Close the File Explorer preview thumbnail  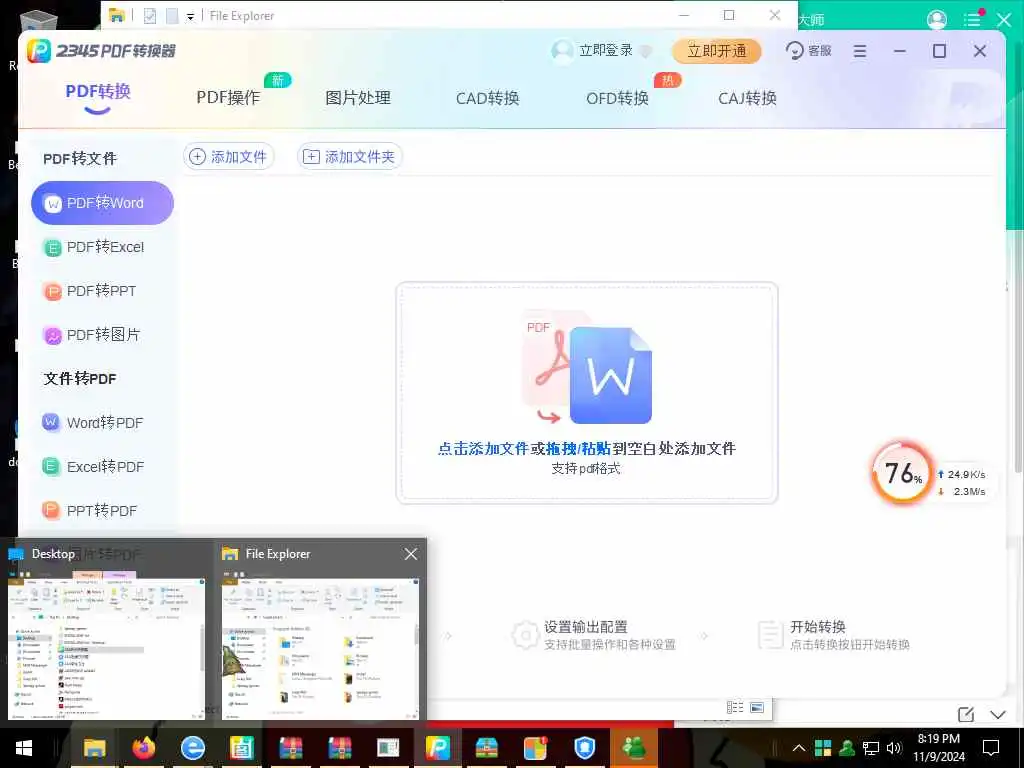coord(411,554)
